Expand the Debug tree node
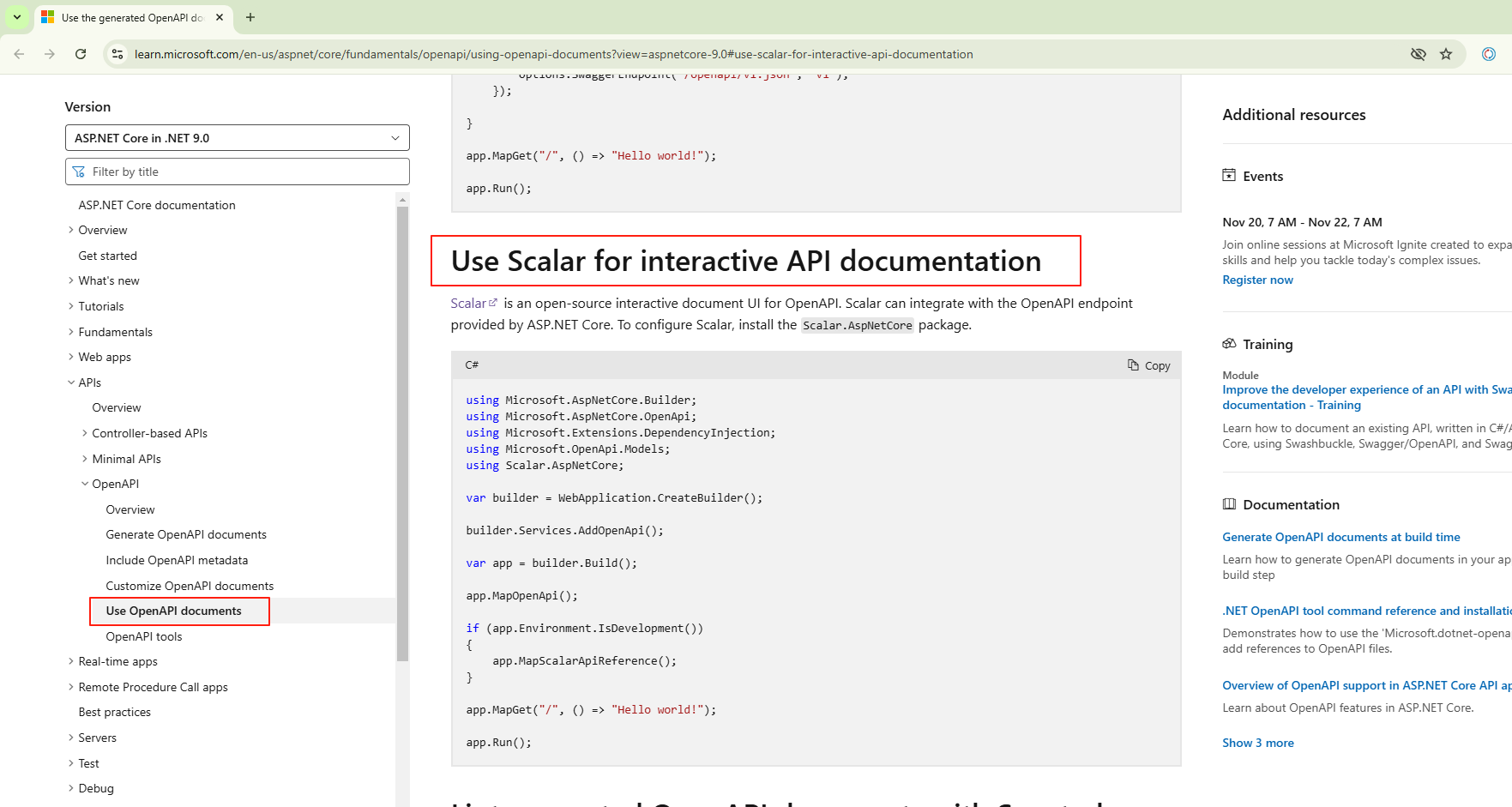Image resolution: width=1512 pixels, height=807 pixels. tap(71, 788)
